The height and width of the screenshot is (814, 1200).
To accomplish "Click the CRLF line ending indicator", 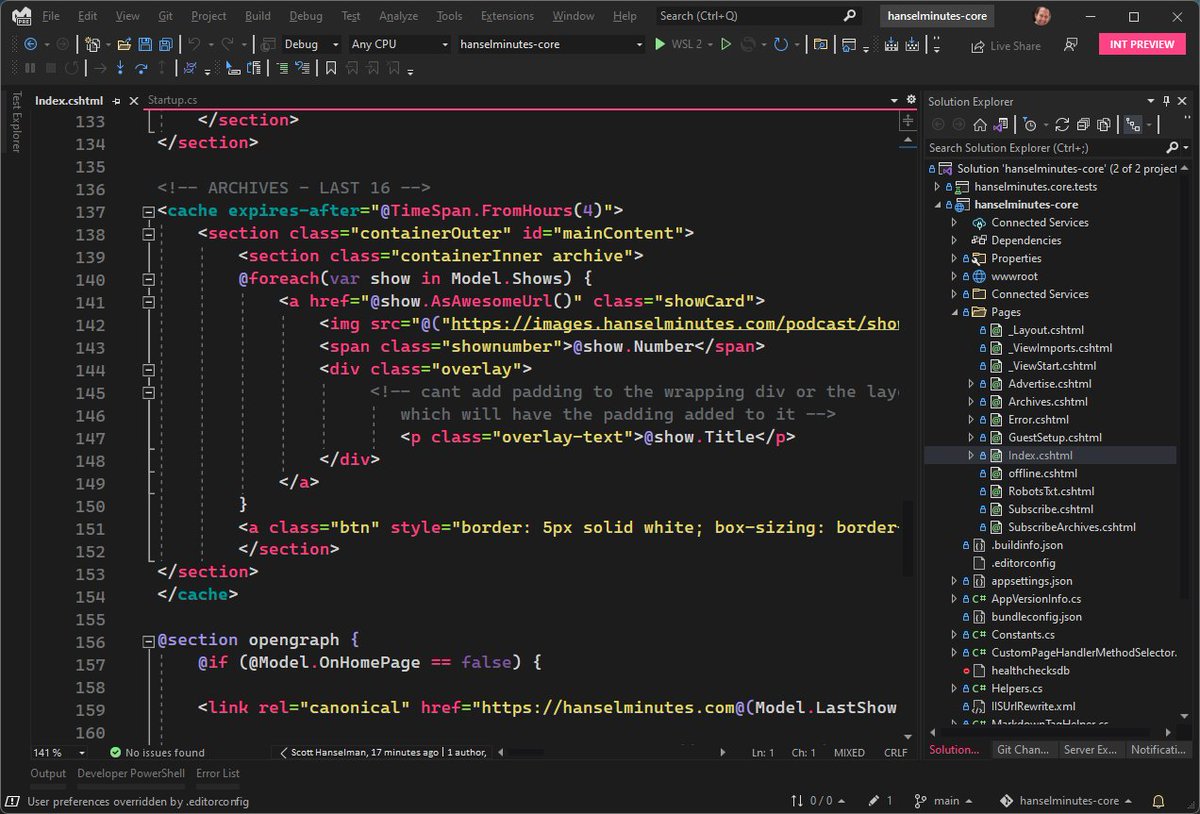I will click(896, 752).
